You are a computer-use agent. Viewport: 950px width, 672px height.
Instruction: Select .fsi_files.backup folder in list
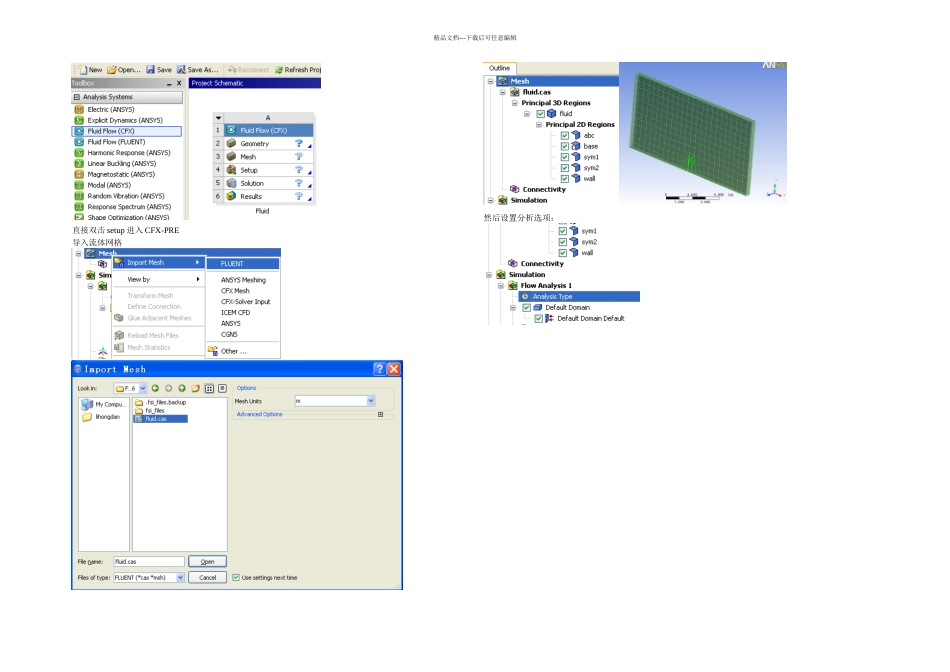pyautogui.click(x=161, y=402)
